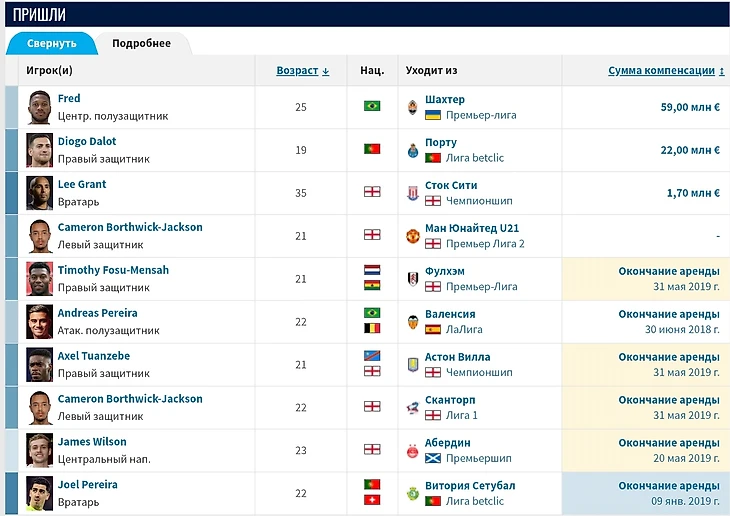The height and width of the screenshot is (516, 730).
Task: Open Fred's player profile link
Action: (x=69, y=99)
